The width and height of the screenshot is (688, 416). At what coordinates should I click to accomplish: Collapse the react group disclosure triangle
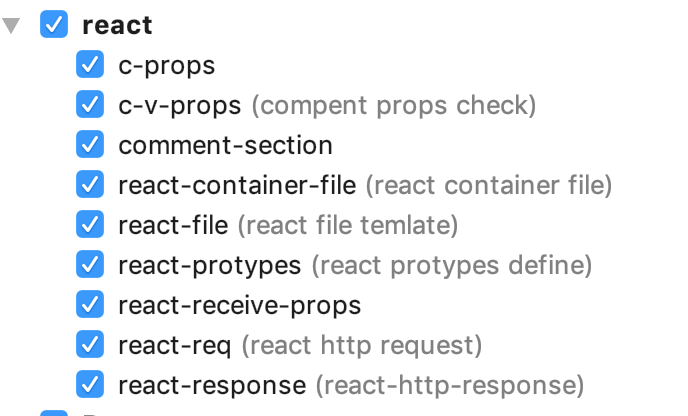[11, 25]
